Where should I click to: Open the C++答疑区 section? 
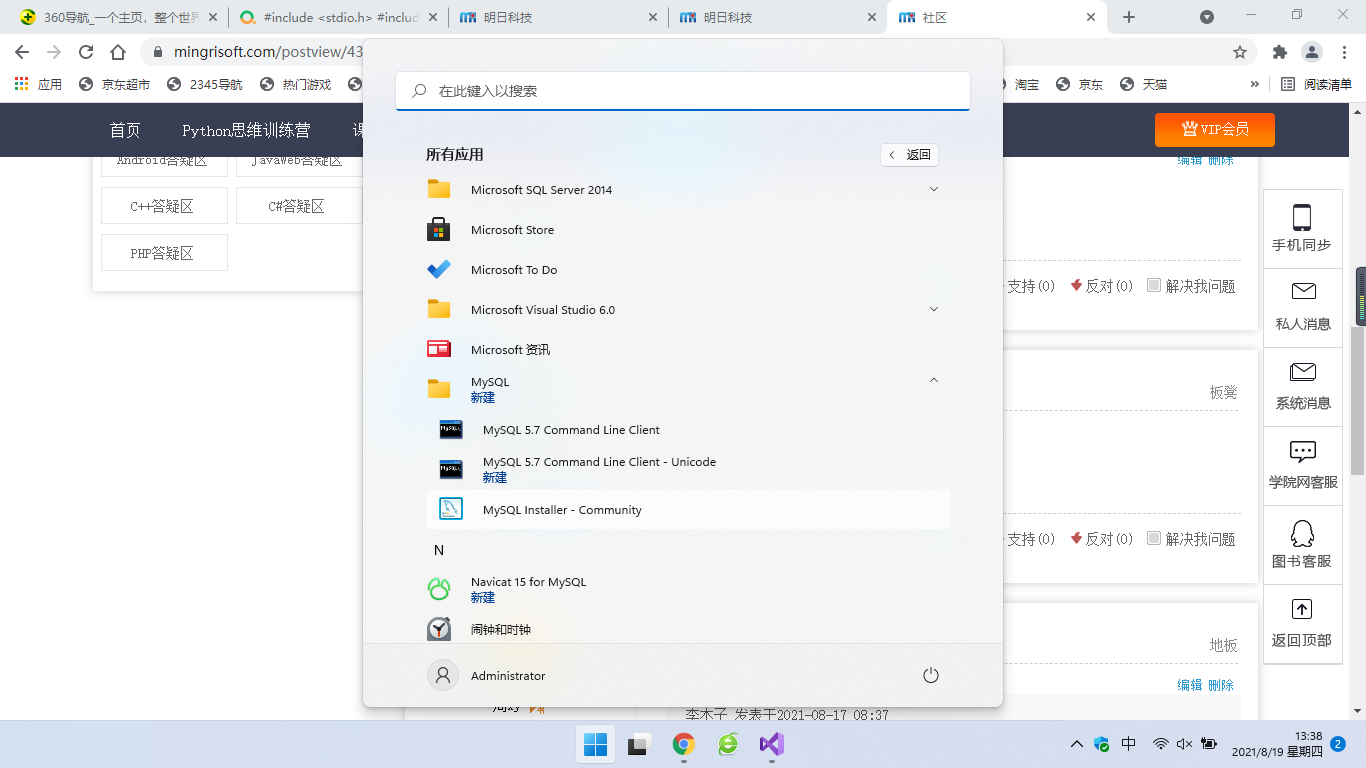164,206
